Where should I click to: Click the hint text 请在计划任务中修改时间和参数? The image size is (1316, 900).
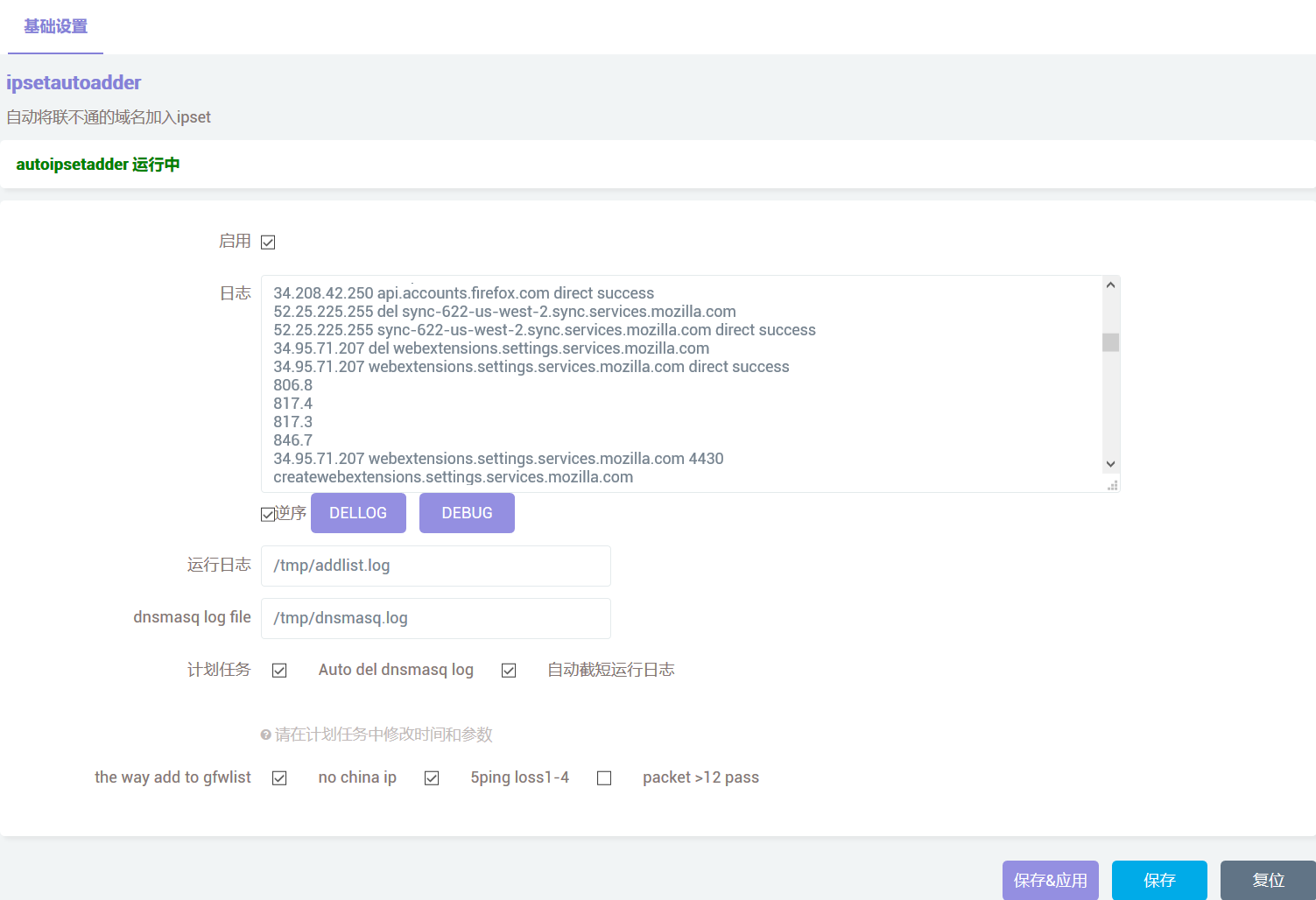[x=384, y=735]
